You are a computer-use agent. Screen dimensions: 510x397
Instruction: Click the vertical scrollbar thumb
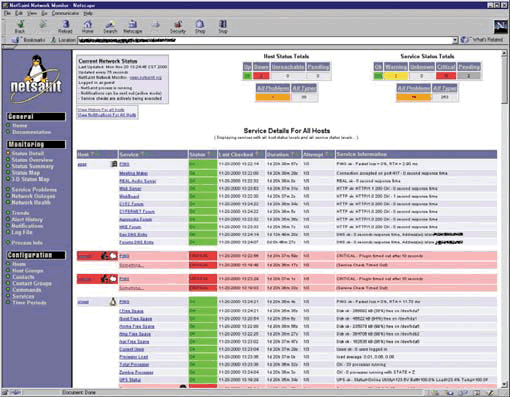(504, 80)
